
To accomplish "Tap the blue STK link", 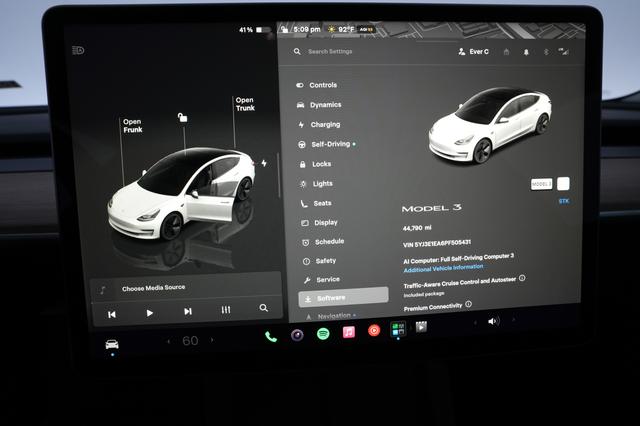I will coord(564,201).
